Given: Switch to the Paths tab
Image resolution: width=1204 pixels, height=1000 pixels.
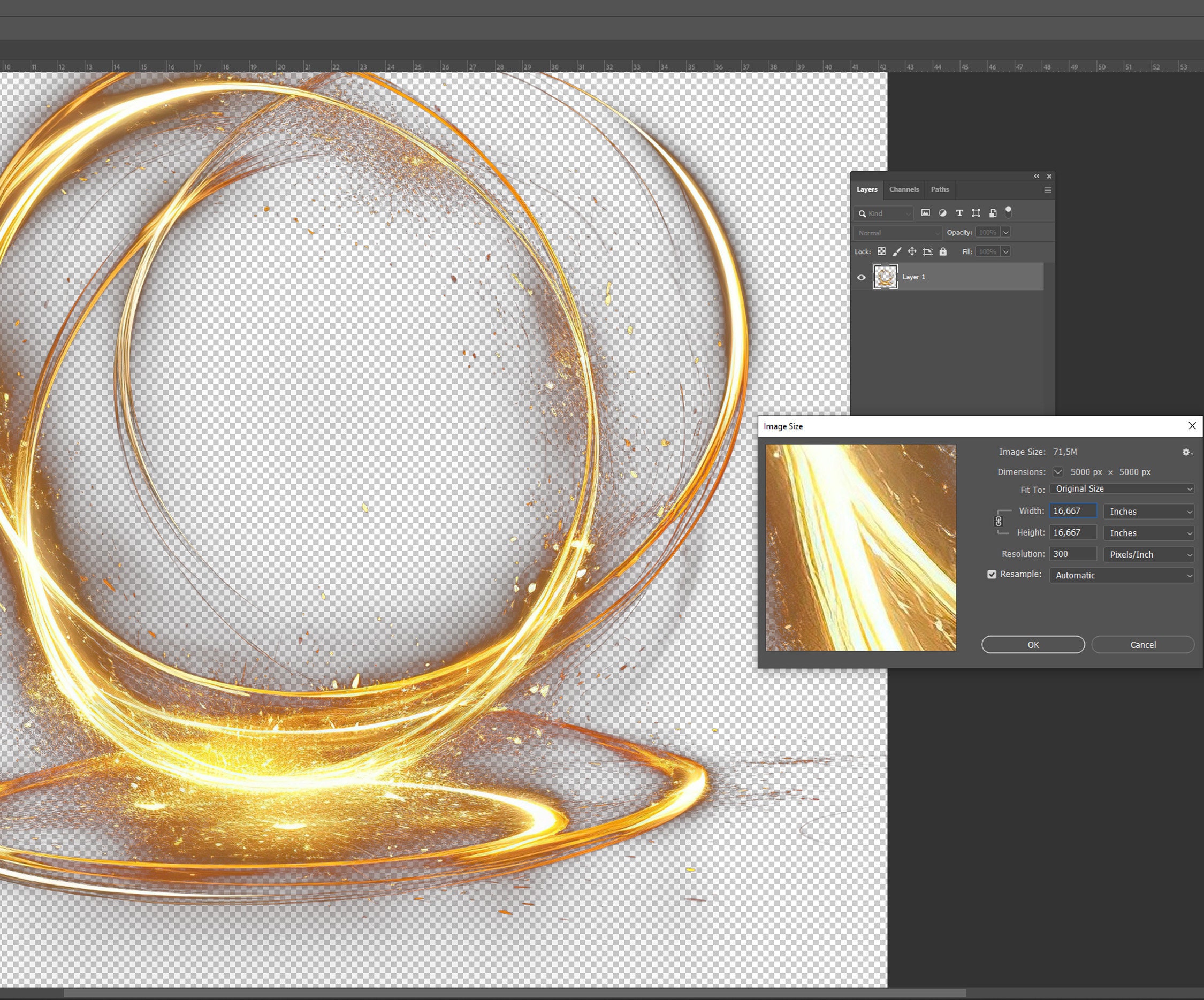Looking at the screenshot, I should click(940, 190).
